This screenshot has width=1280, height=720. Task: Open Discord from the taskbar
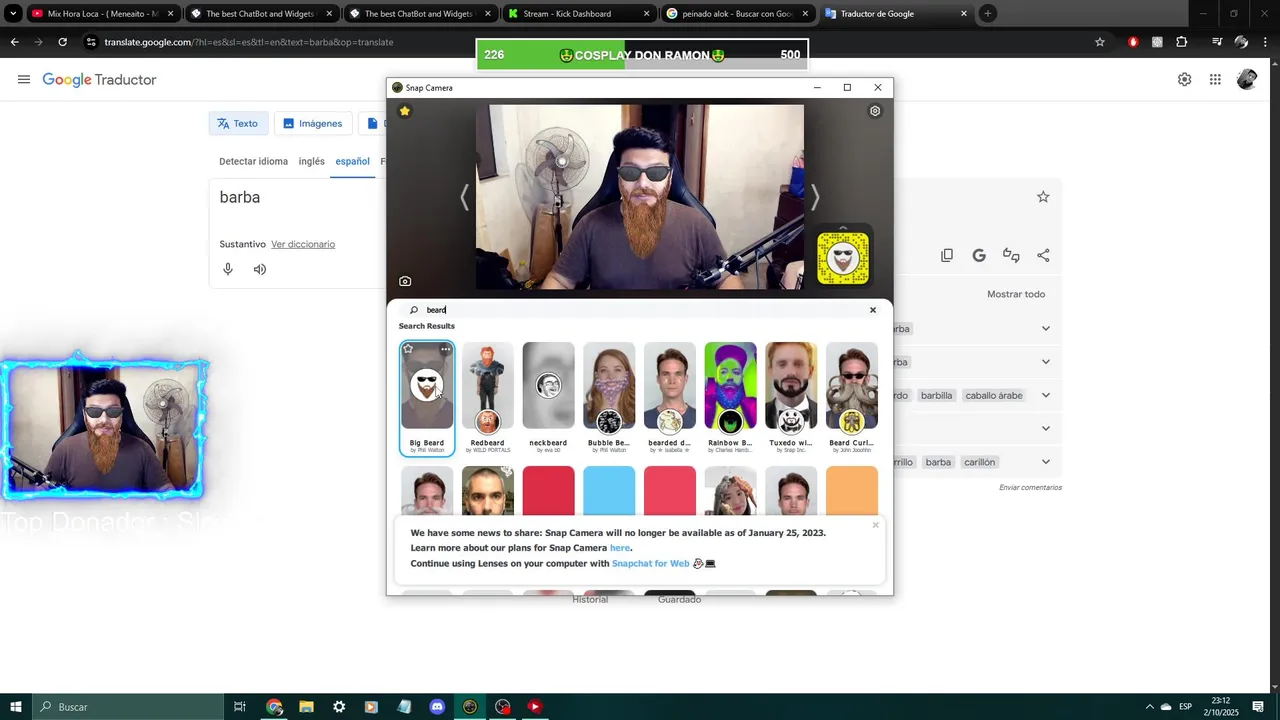tap(437, 707)
